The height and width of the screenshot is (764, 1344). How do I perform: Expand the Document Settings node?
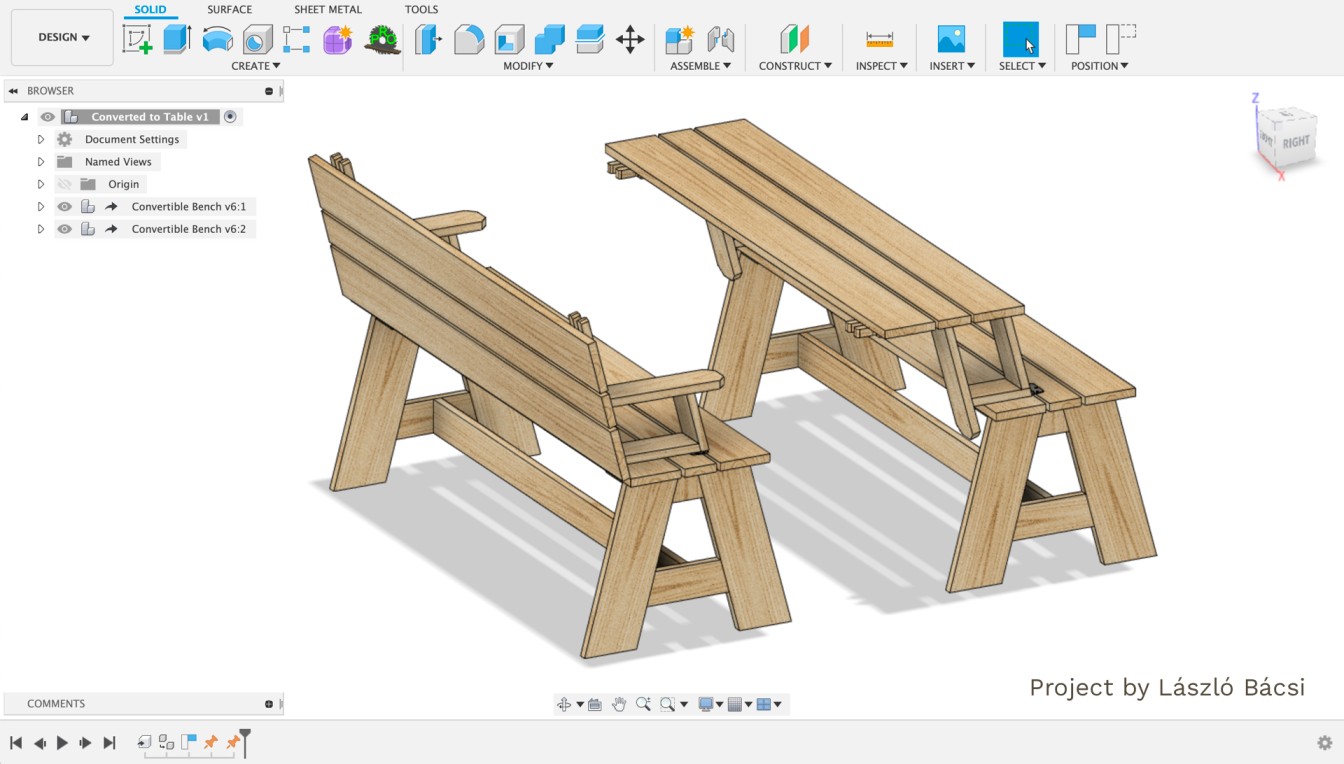click(x=41, y=140)
